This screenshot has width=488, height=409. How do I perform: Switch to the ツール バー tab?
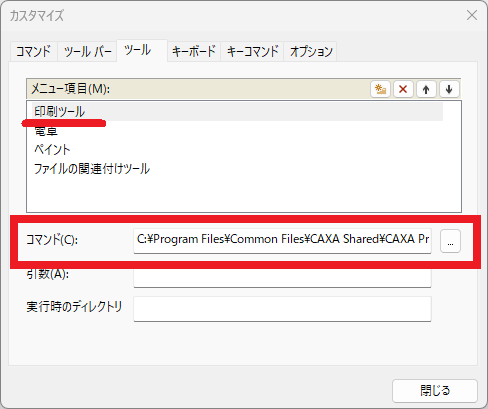click(87, 51)
